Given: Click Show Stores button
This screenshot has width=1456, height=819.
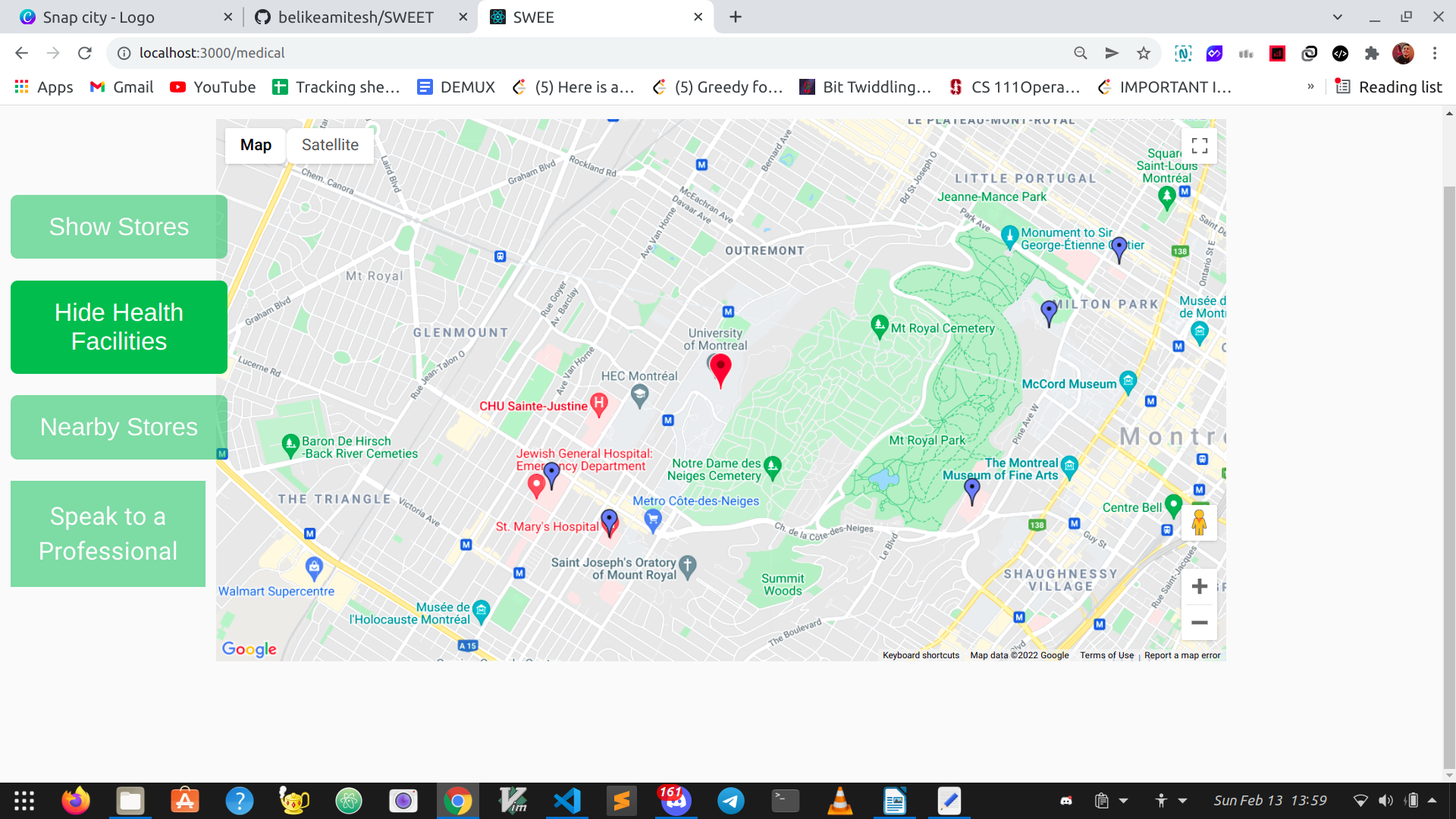Looking at the screenshot, I should [119, 227].
